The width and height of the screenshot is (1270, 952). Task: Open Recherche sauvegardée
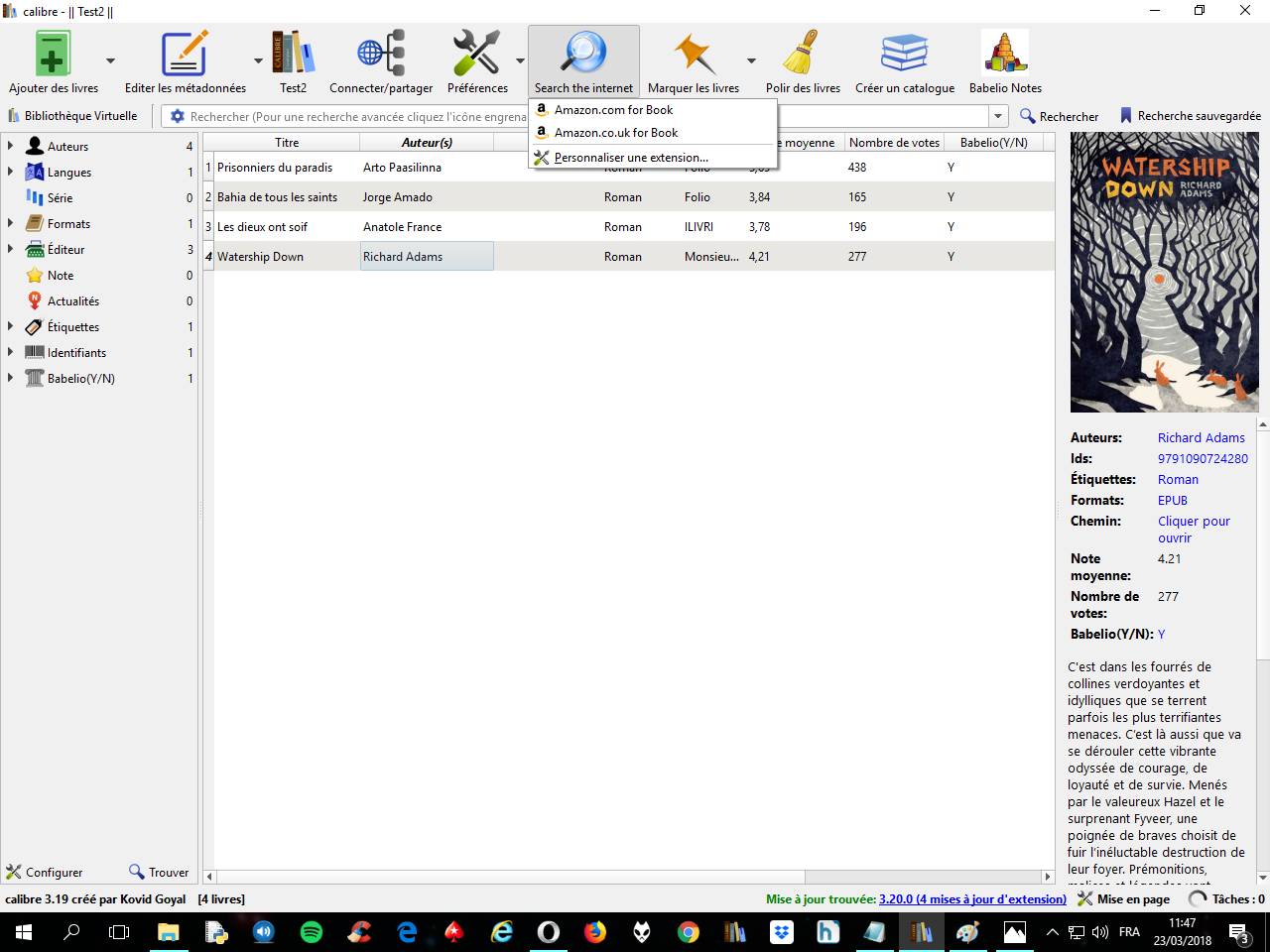click(x=1190, y=116)
